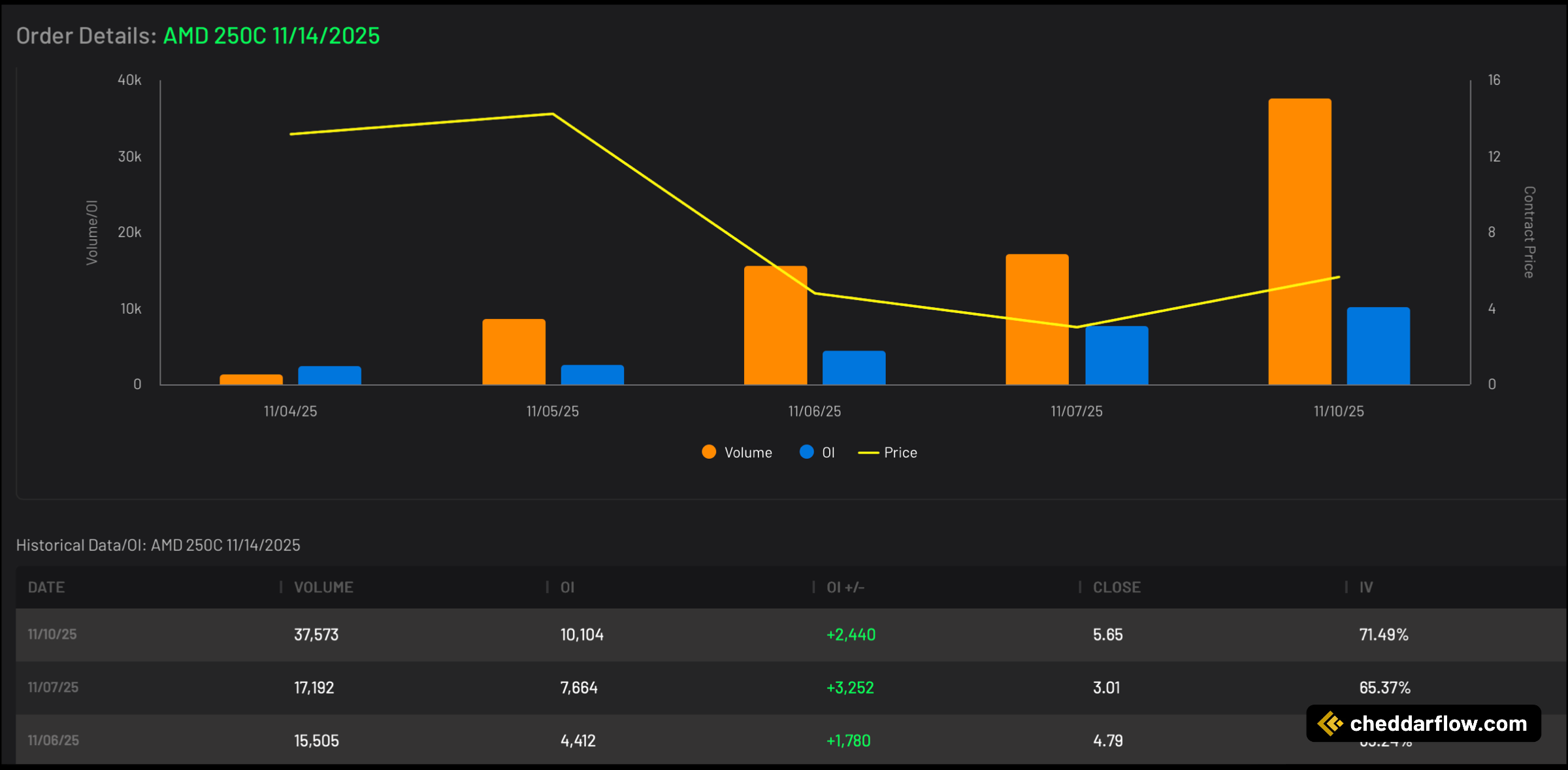This screenshot has width=1568, height=770.
Task: Select the orange Volume bar for 11/06/25
Action: [776, 325]
